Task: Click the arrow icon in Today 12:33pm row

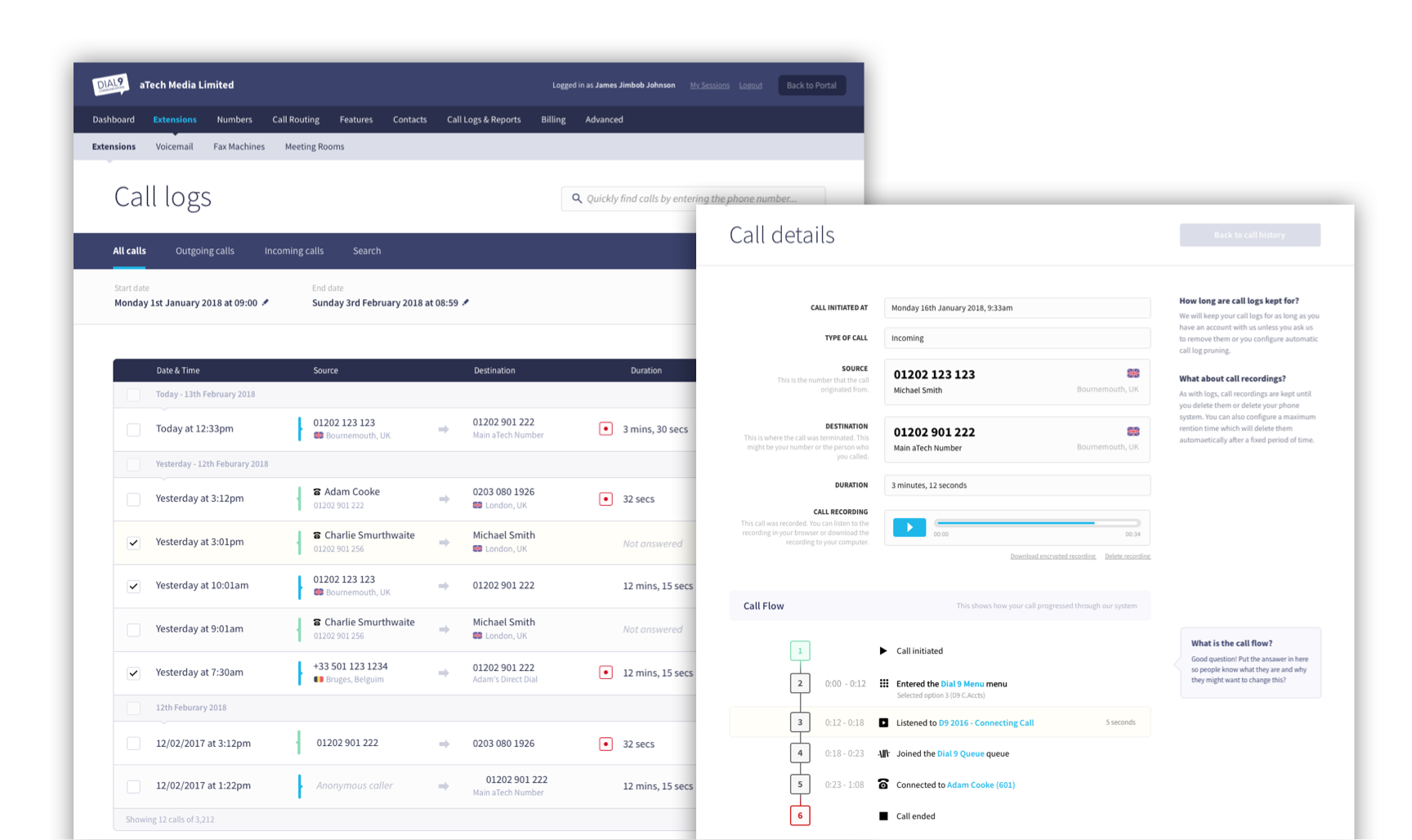Action: click(444, 429)
